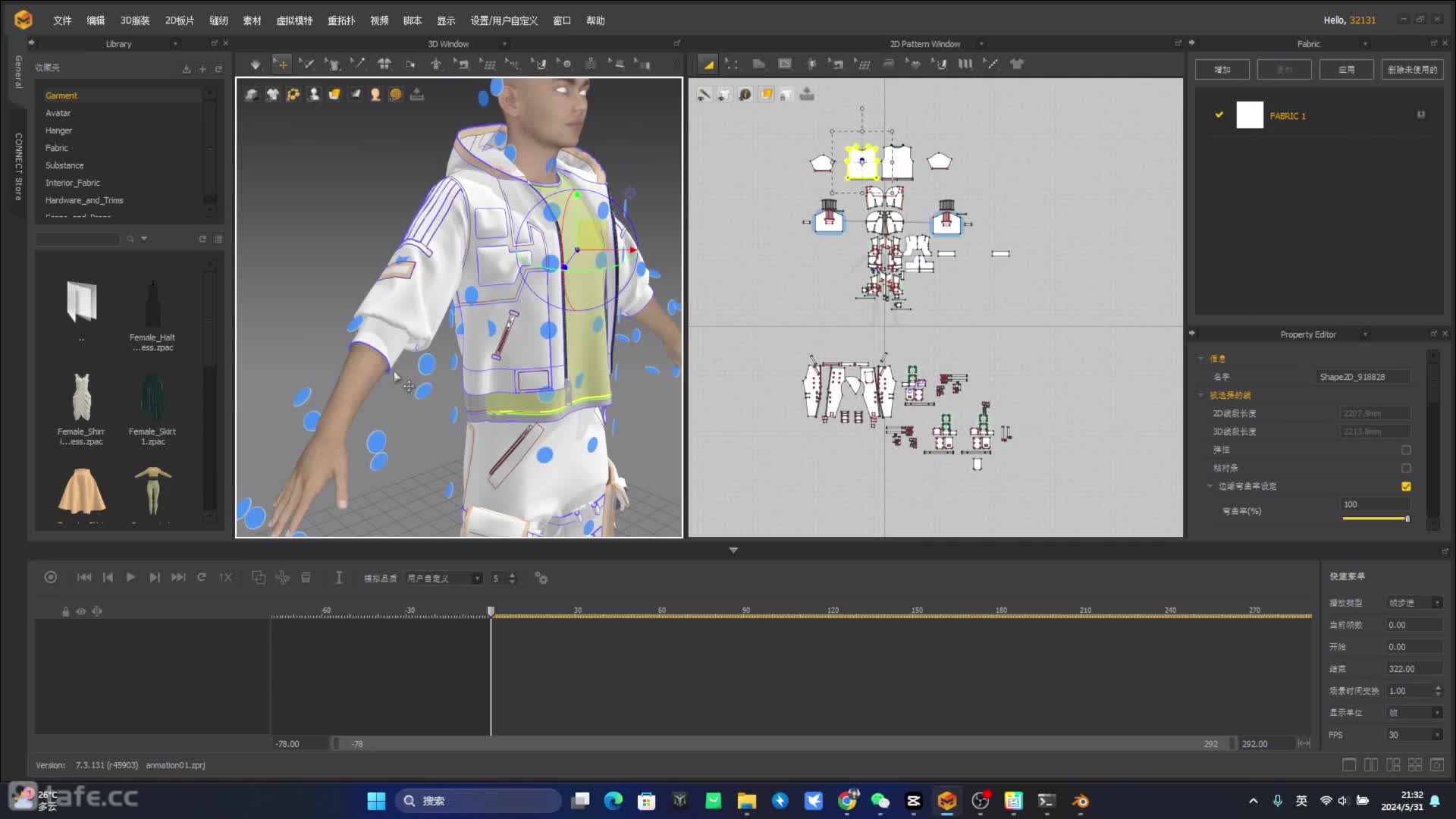Click the Simulate arrow icon in 3D toolbar
The image size is (1456, 819).
(256, 64)
